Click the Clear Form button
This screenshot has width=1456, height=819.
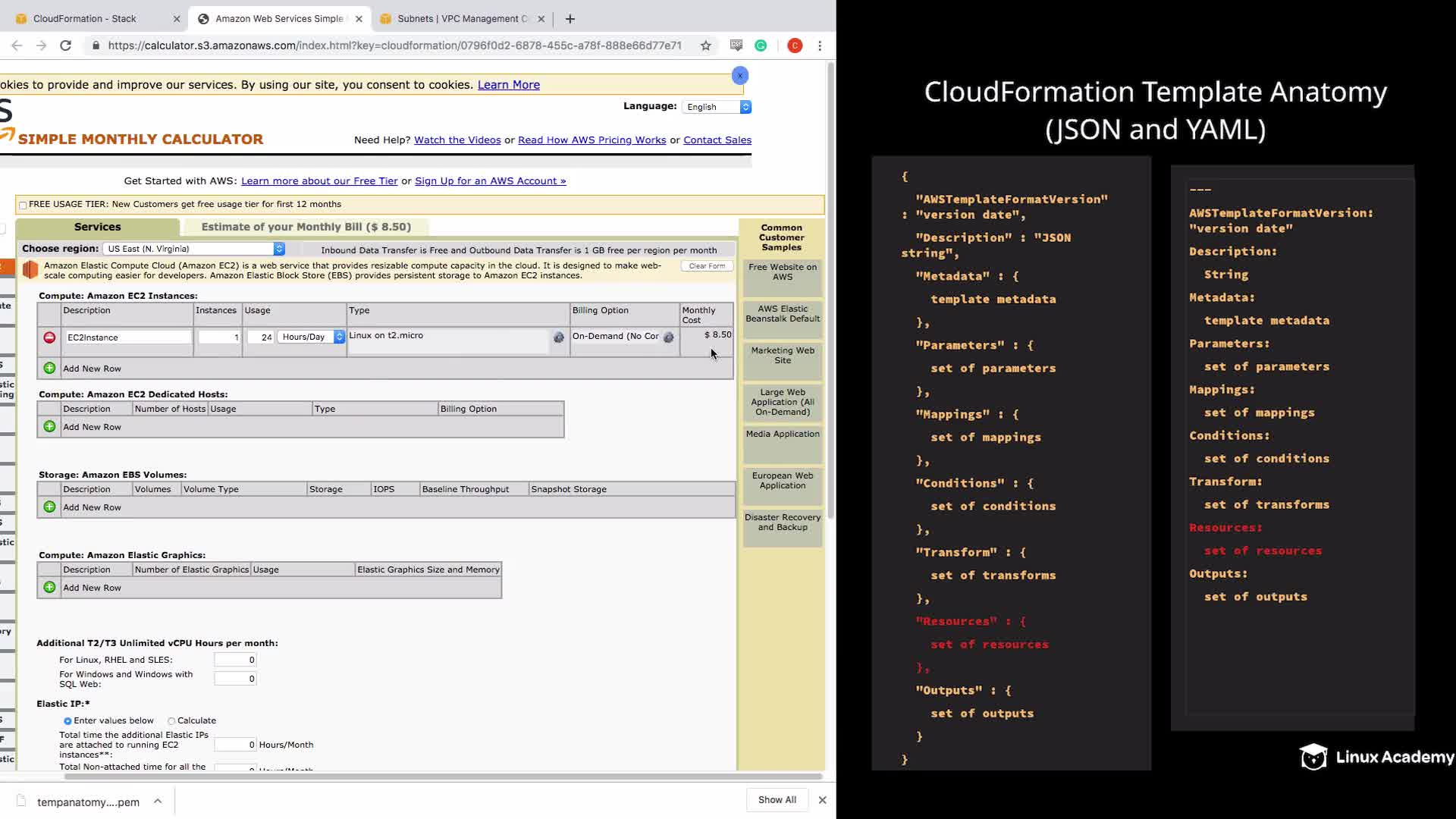coord(707,266)
